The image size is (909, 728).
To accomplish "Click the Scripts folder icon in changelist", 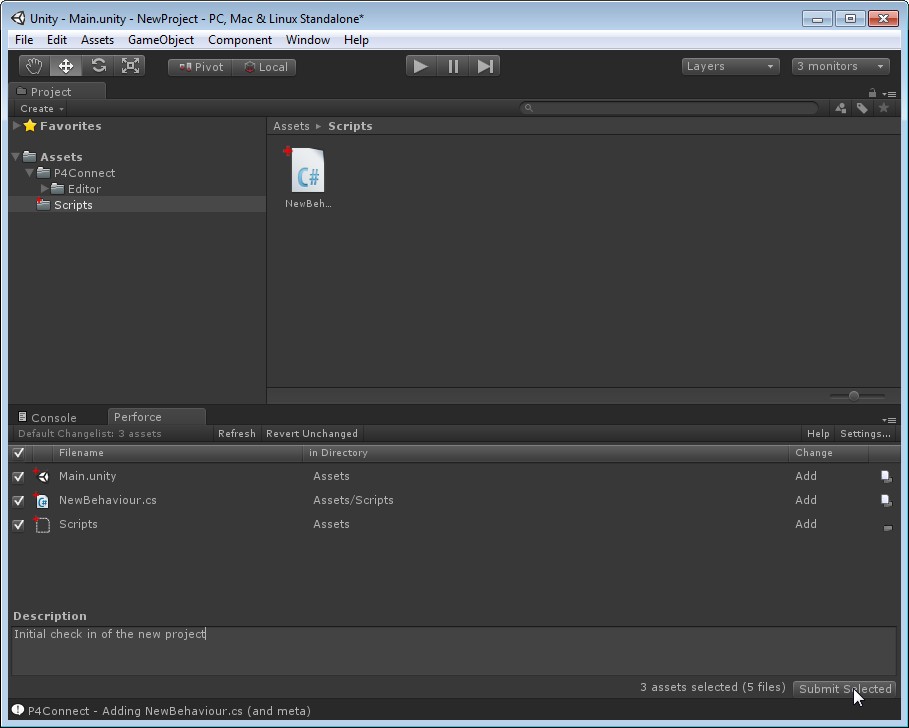I will [42, 525].
